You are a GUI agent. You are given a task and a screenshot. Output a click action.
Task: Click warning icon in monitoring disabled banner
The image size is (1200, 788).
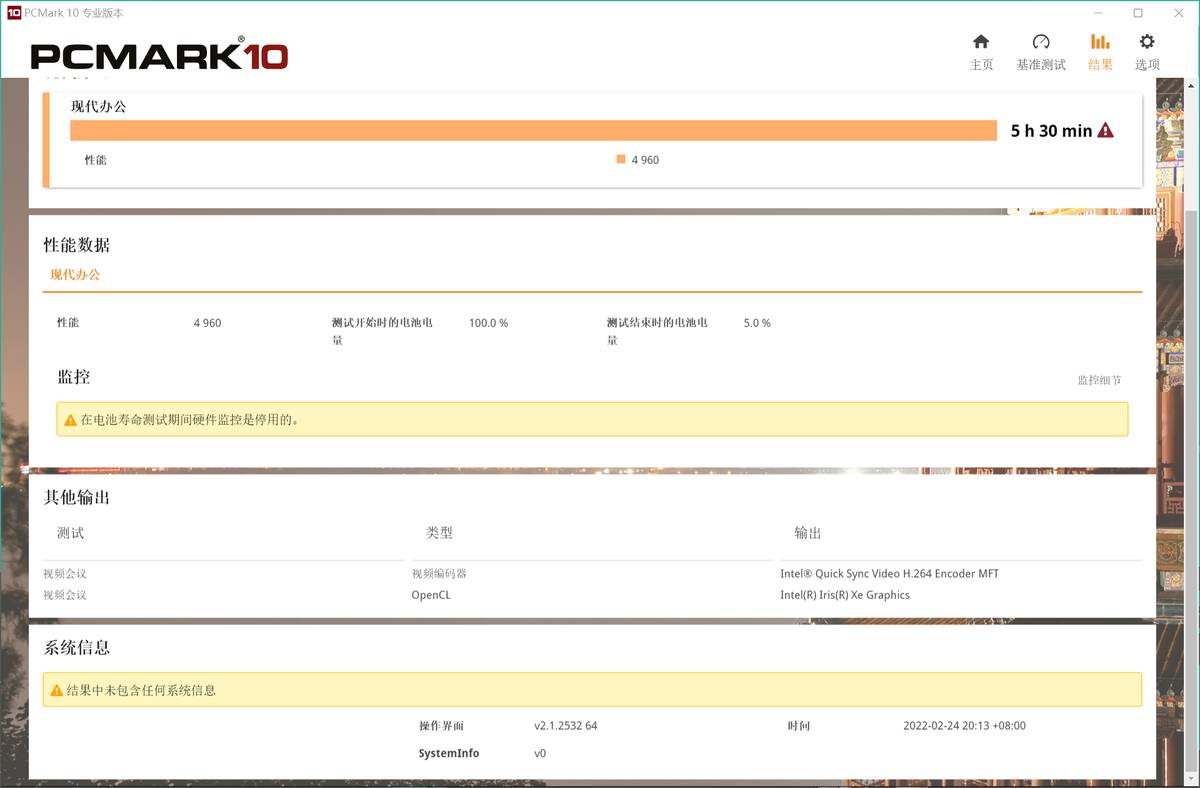tap(68, 418)
